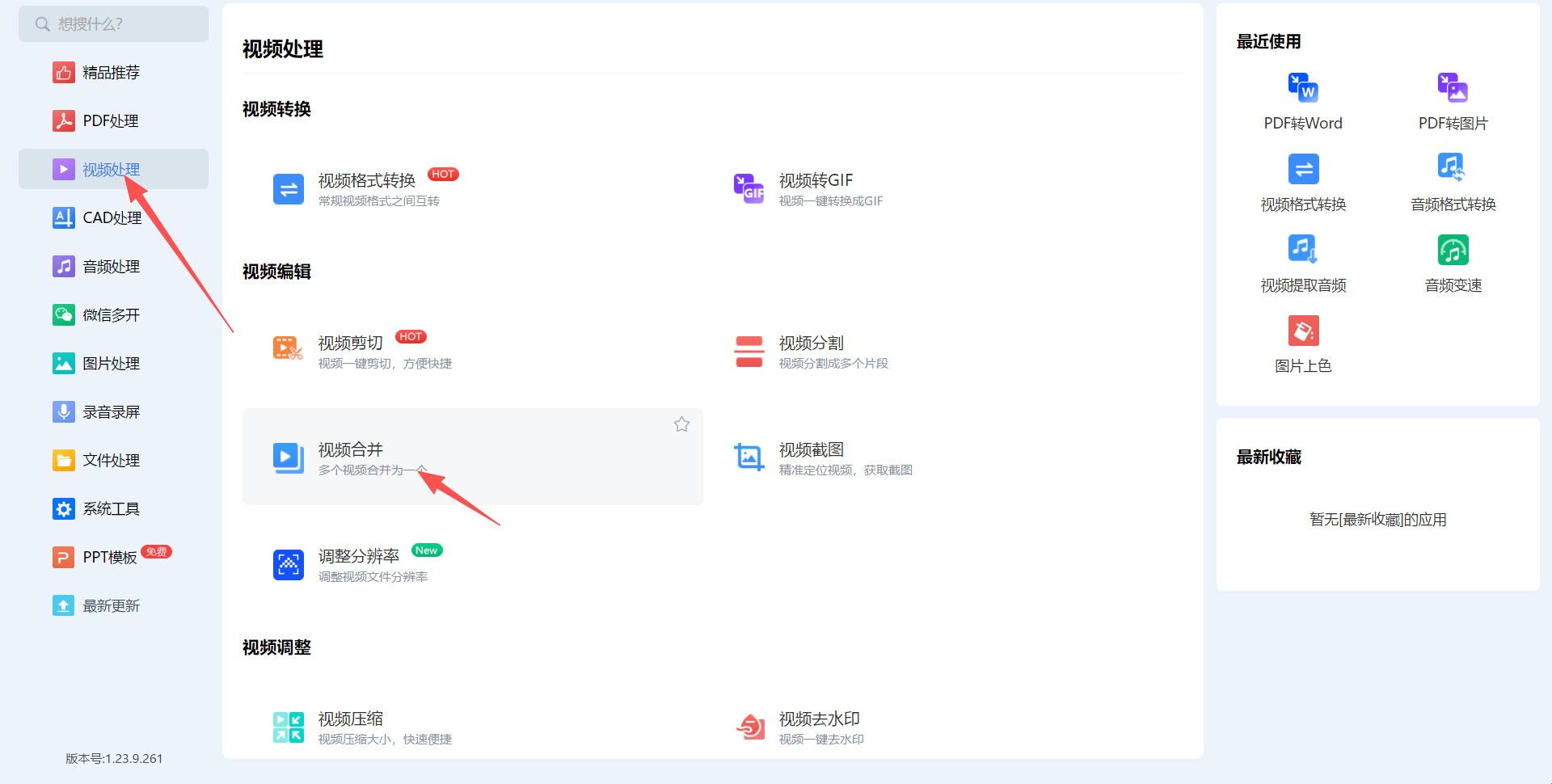Open PPT模板 category label

110,558
